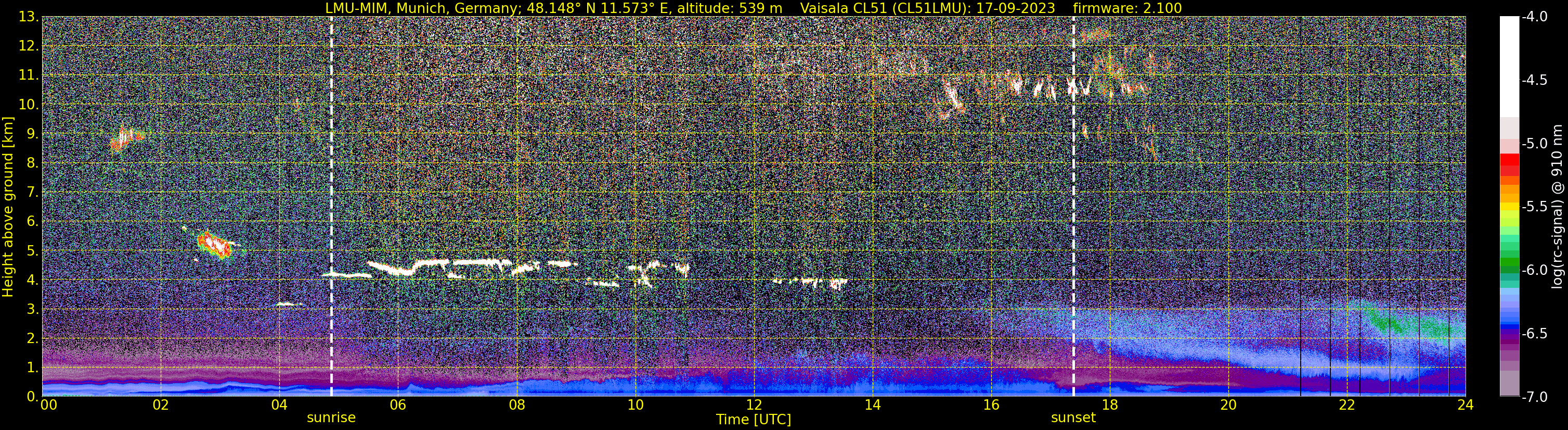Click the '22' time tick label
The height and width of the screenshot is (430, 1568).
[x=1347, y=406]
